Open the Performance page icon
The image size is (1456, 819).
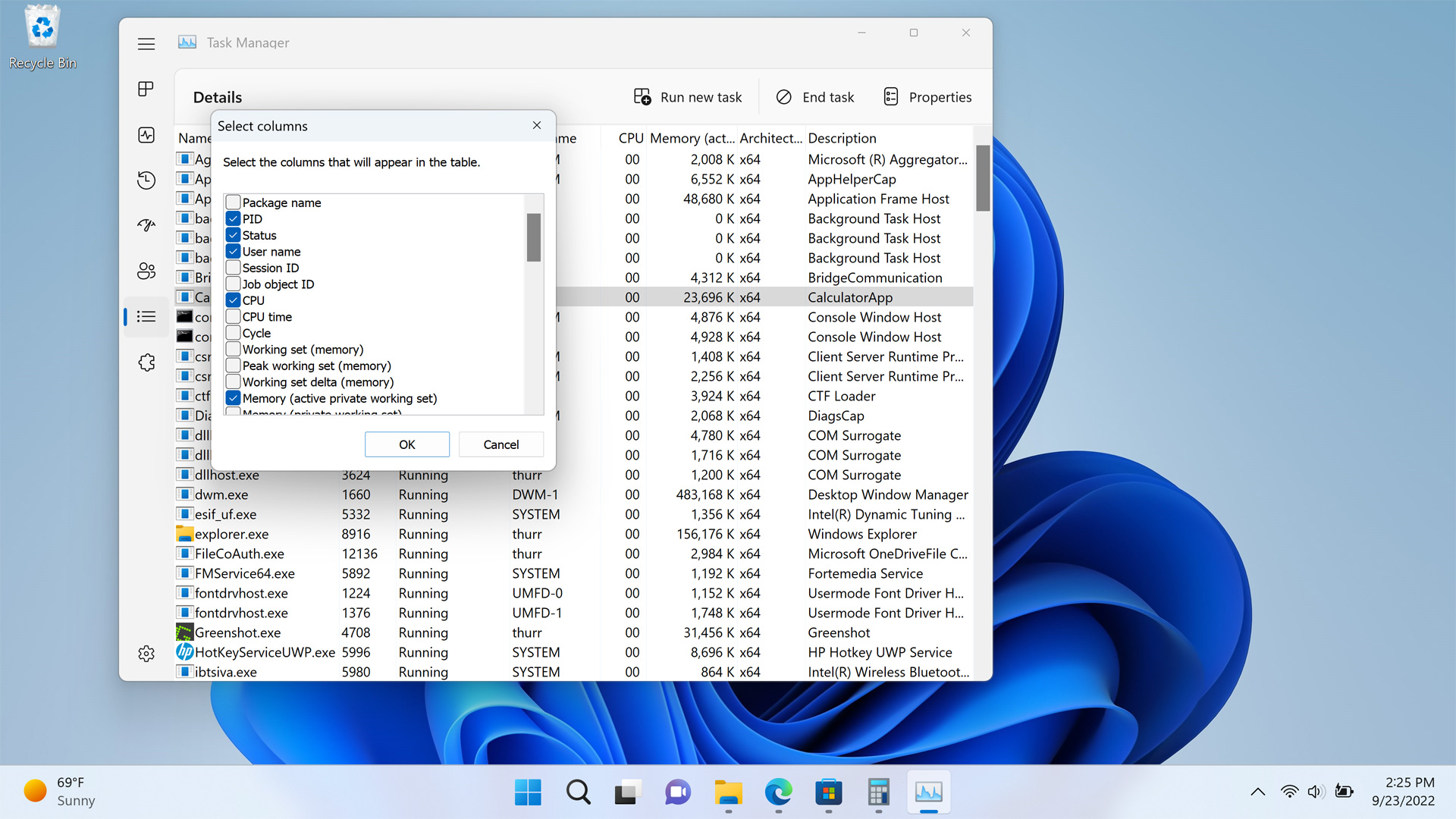point(146,135)
